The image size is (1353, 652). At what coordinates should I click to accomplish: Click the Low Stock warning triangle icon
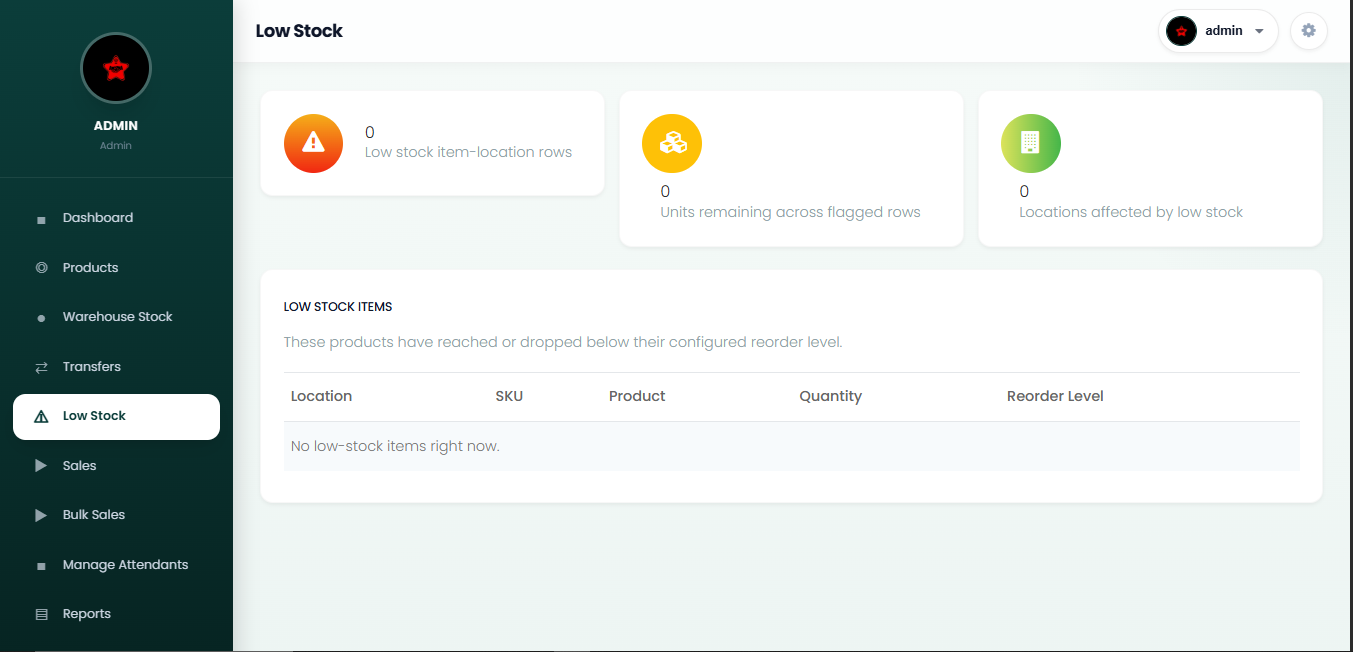(x=41, y=417)
